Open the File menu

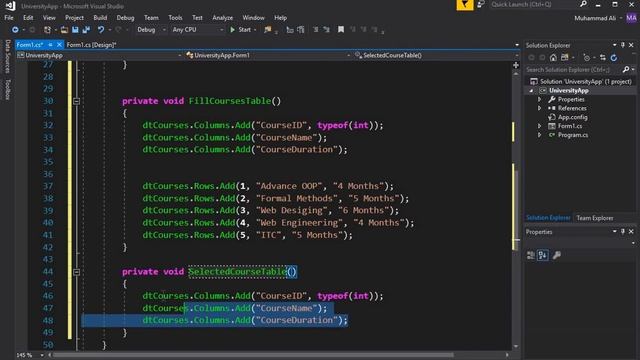(9, 18)
